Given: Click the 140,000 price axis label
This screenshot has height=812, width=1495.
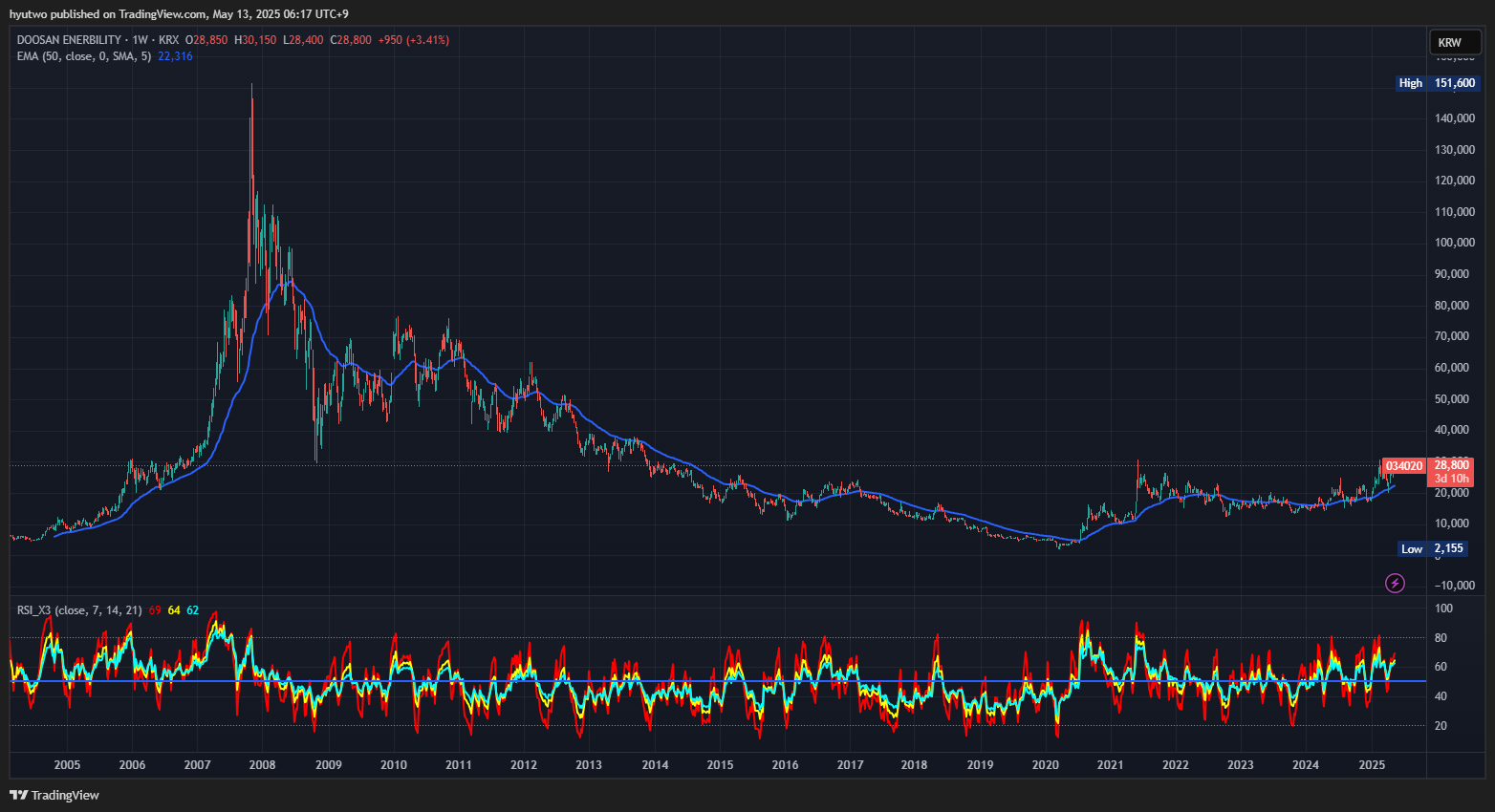Looking at the screenshot, I should [x=1455, y=118].
